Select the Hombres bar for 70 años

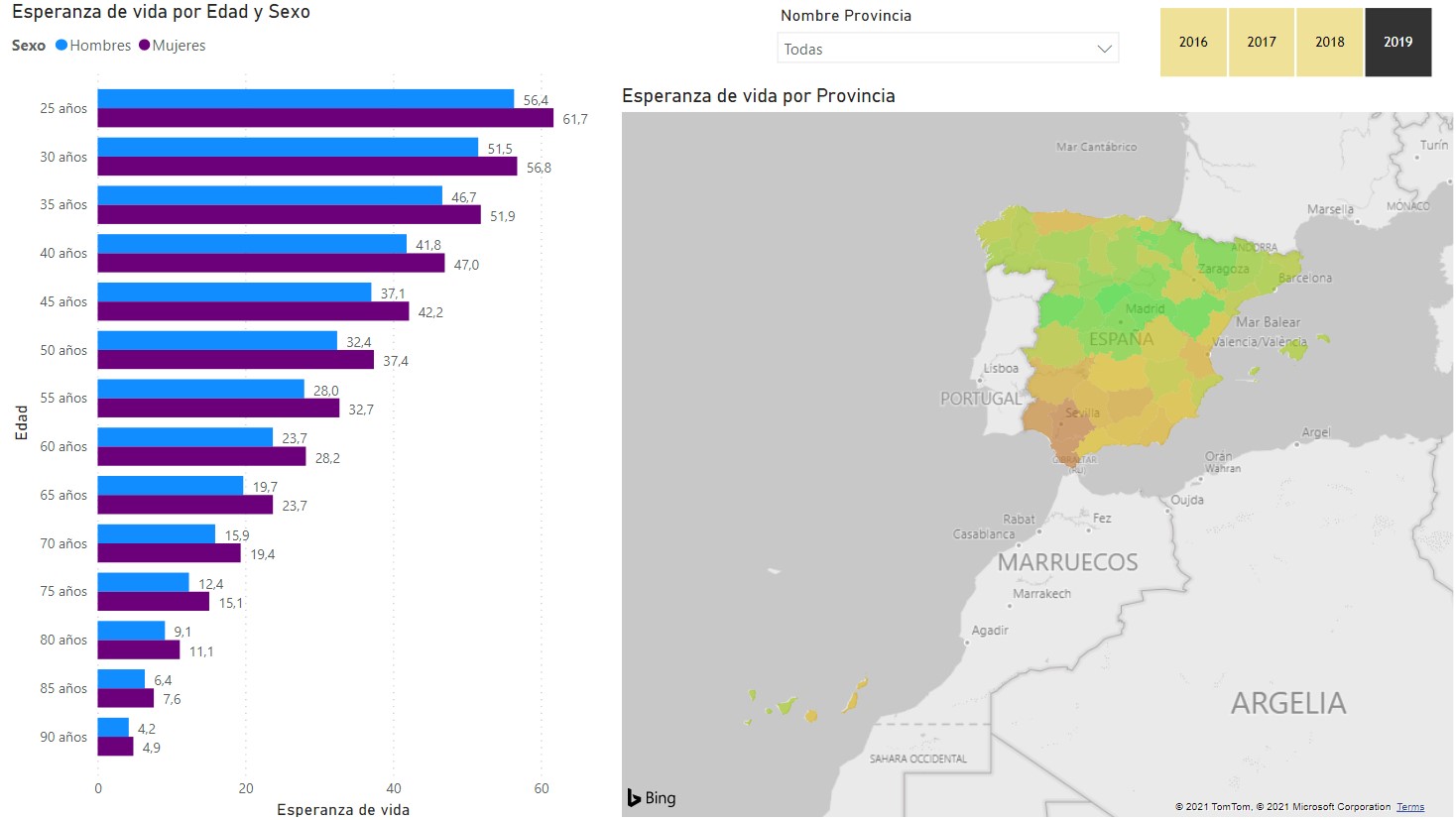coord(156,534)
